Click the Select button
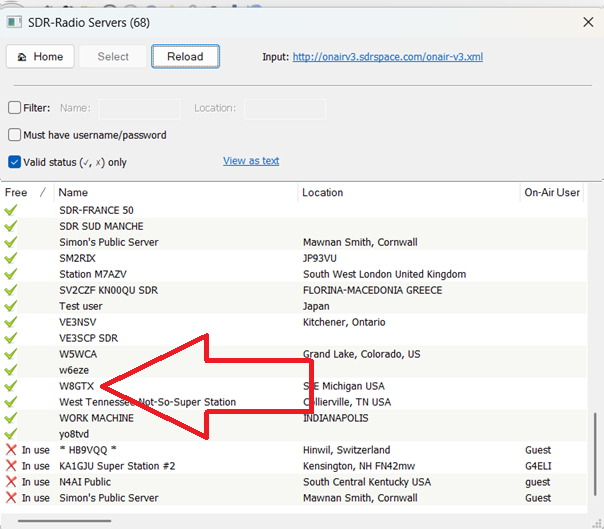 [113, 57]
